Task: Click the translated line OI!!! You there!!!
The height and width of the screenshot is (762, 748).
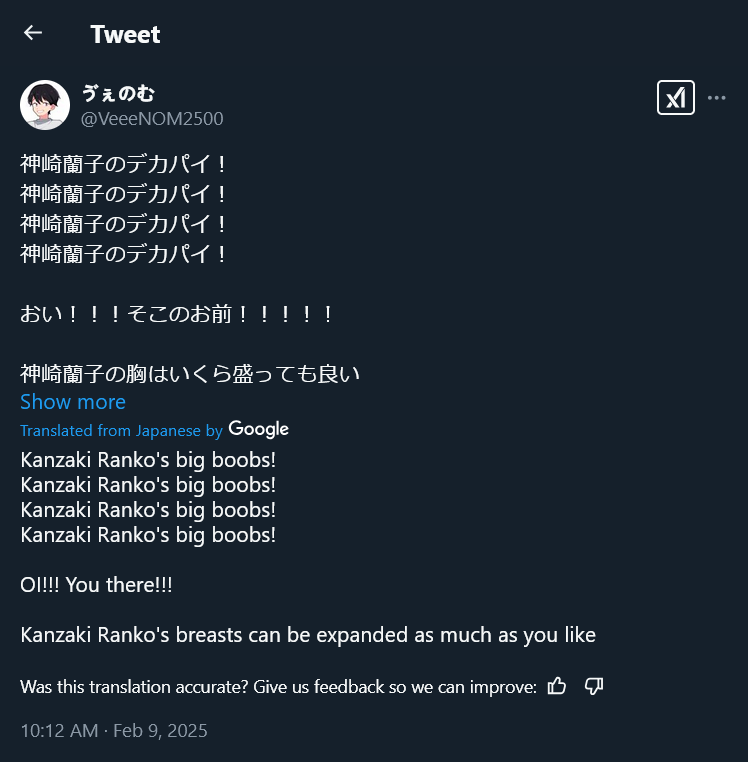Action: pos(96,584)
